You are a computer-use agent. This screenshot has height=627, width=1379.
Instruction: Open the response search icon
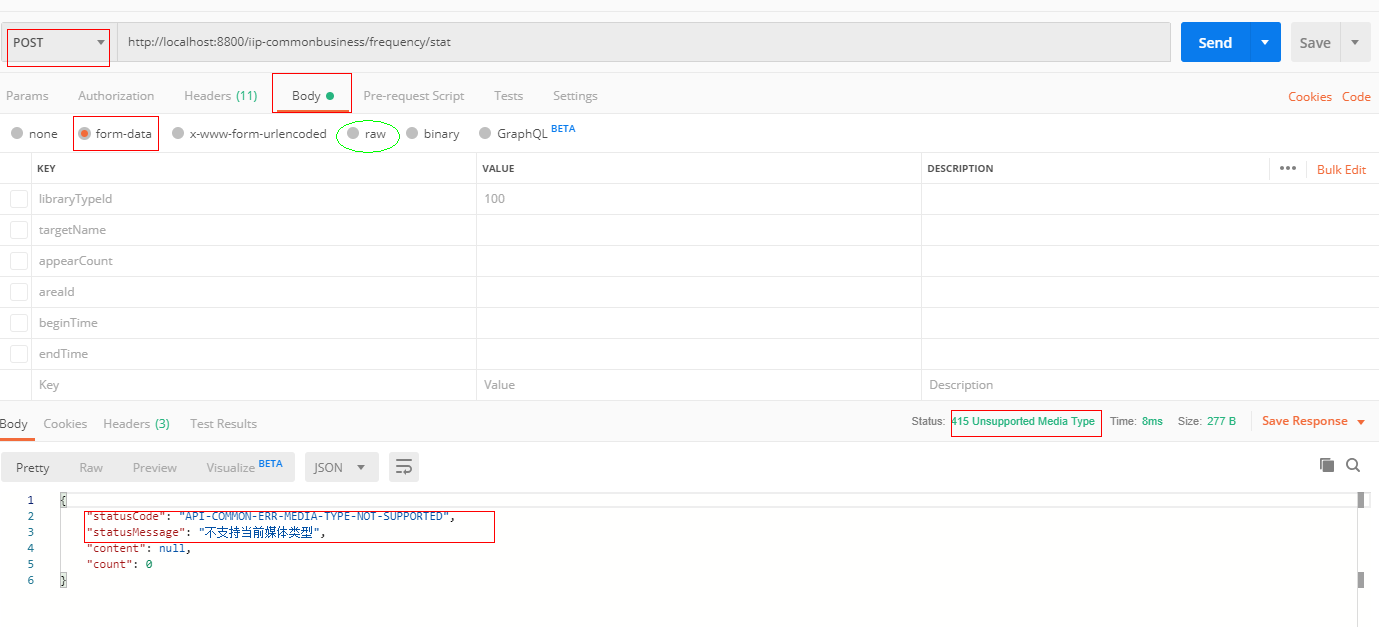click(x=1353, y=465)
